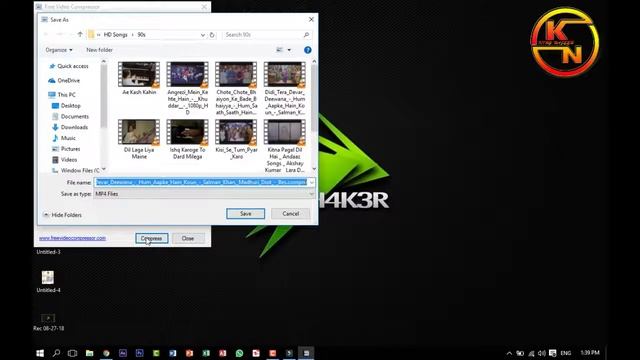Open the clock showing 1:39 PM

click(x=590, y=353)
